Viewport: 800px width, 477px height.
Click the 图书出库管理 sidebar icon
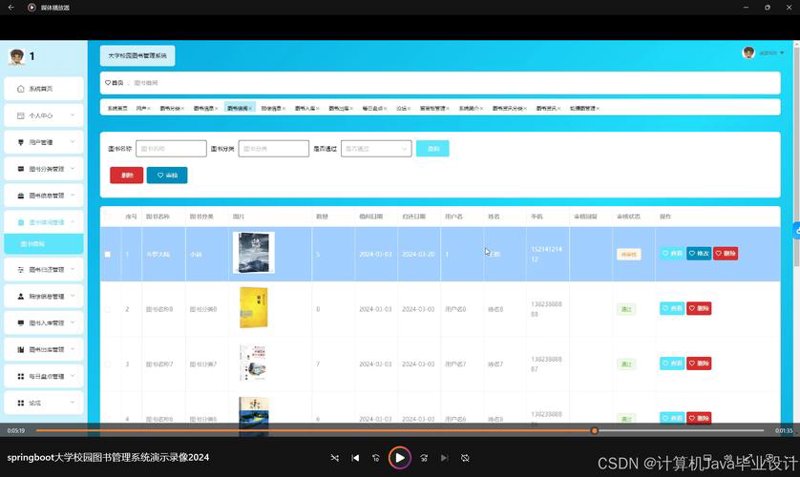pyautogui.click(x=20, y=349)
